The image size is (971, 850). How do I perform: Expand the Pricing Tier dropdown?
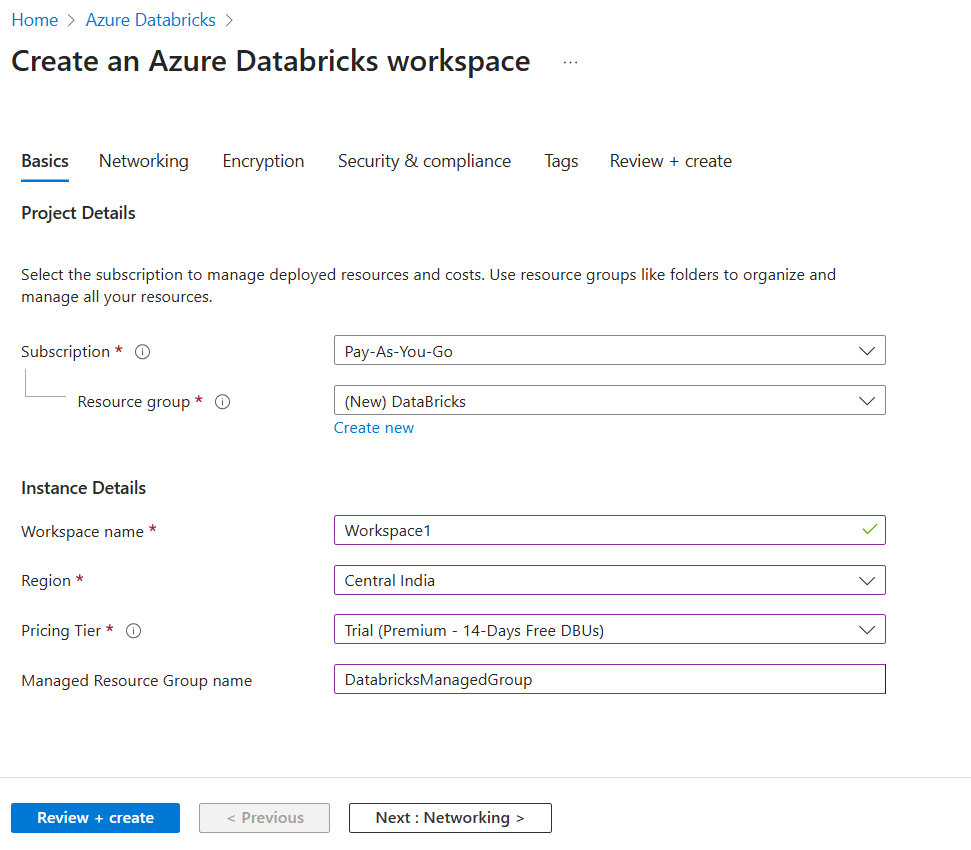pyautogui.click(x=609, y=630)
